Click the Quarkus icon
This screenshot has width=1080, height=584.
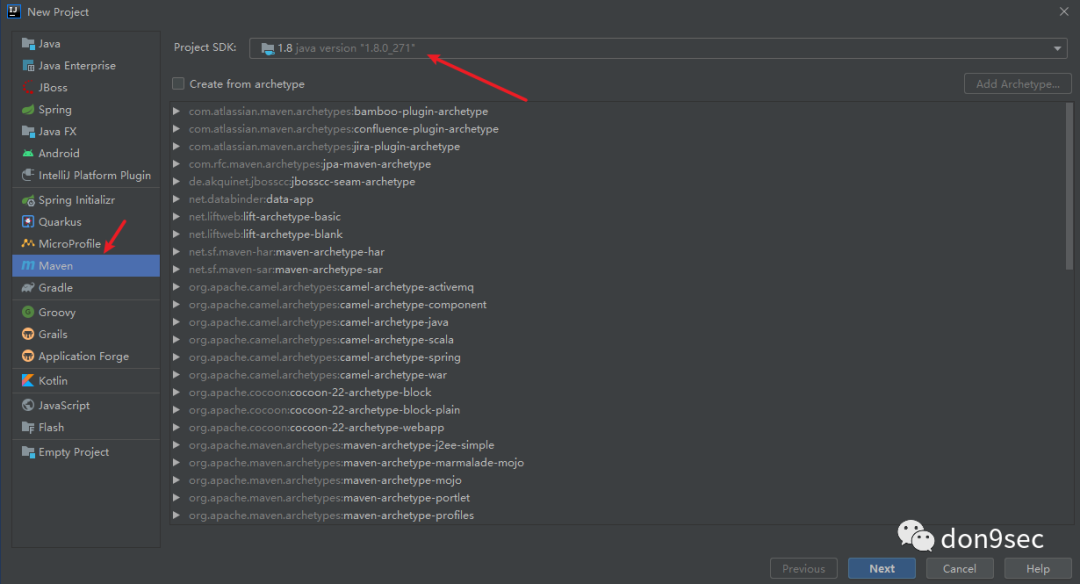tap(28, 222)
